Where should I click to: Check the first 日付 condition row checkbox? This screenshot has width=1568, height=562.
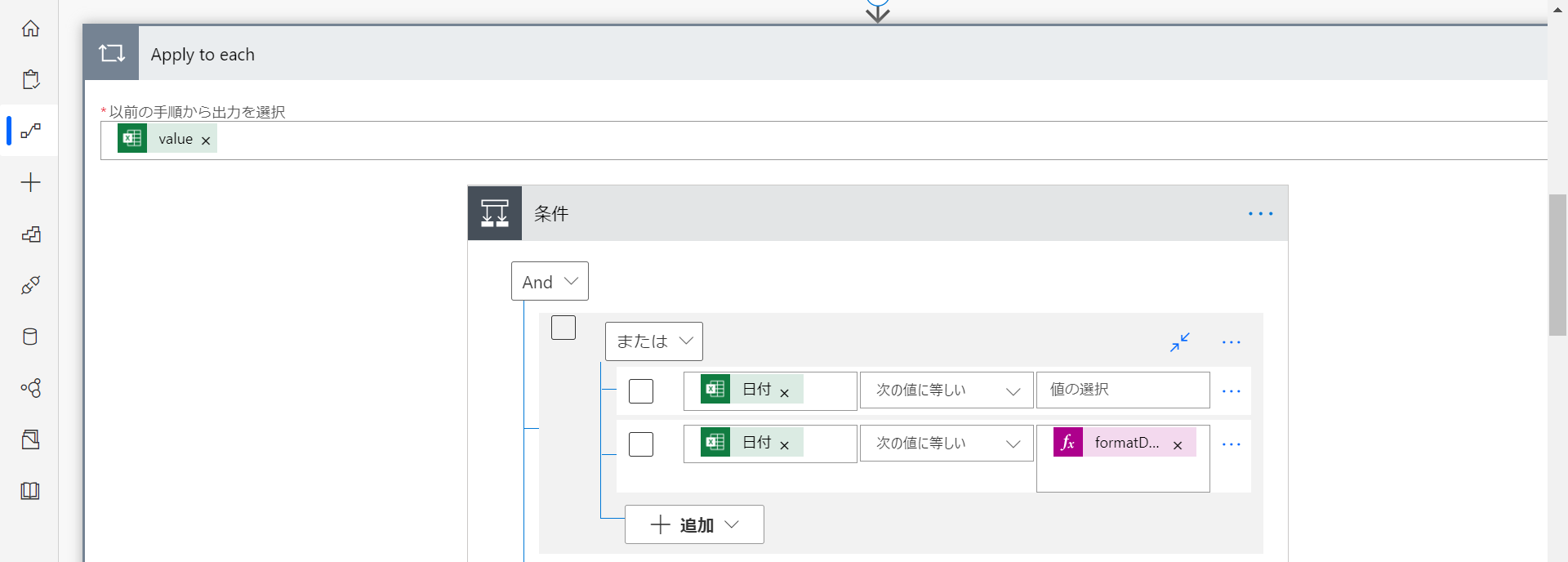(x=641, y=391)
